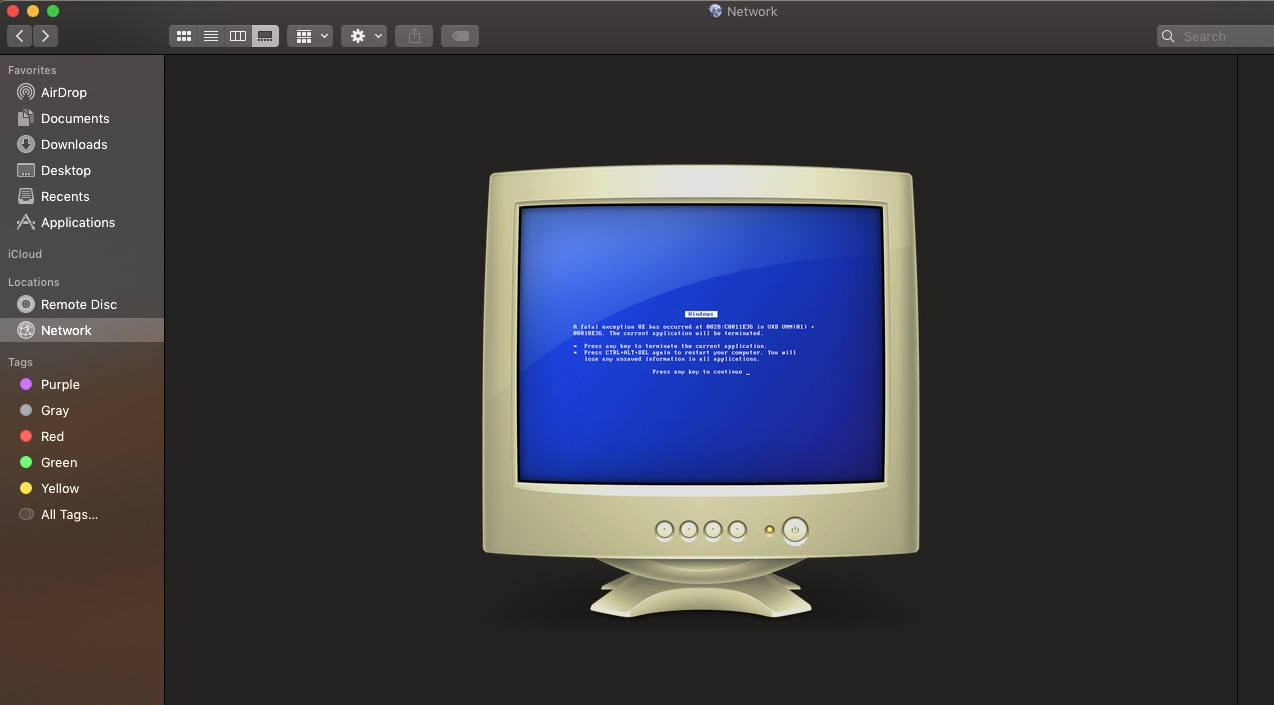Select the Gray tag
The image size is (1274, 705).
(82, 410)
